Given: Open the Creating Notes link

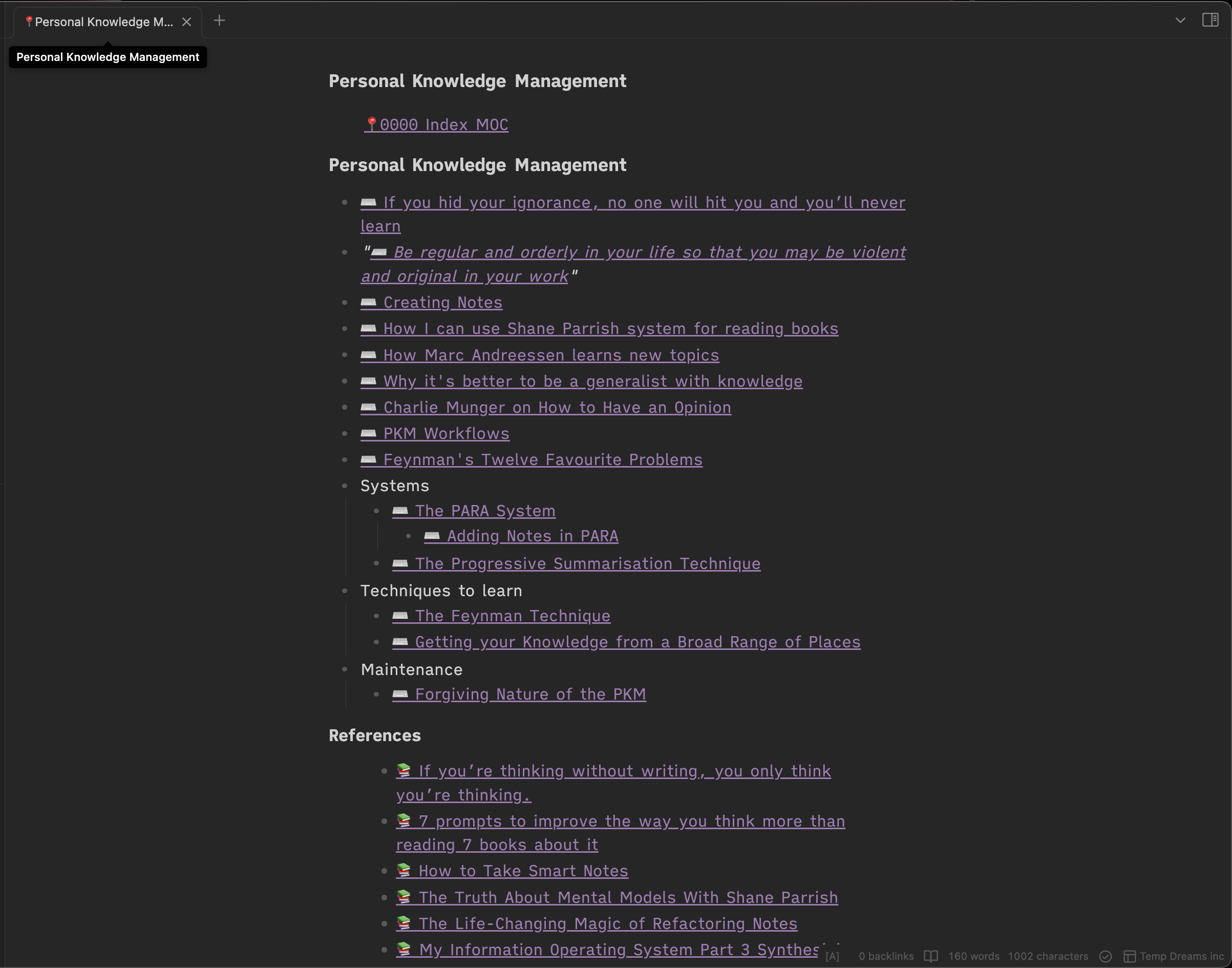Looking at the screenshot, I should (x=442, y=302).
